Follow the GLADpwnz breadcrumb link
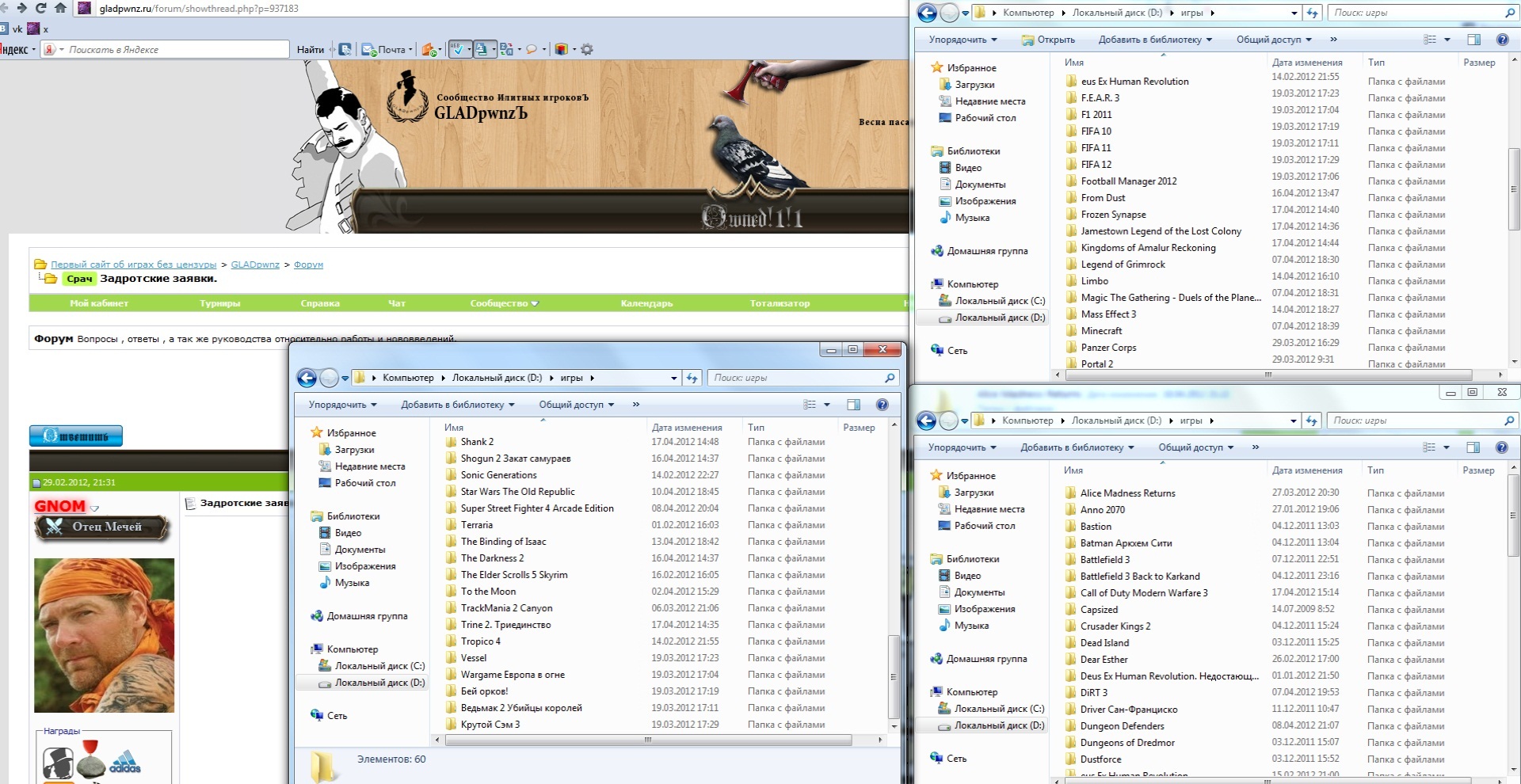Viewport: 1521px width, 784px height. [255, 265]
